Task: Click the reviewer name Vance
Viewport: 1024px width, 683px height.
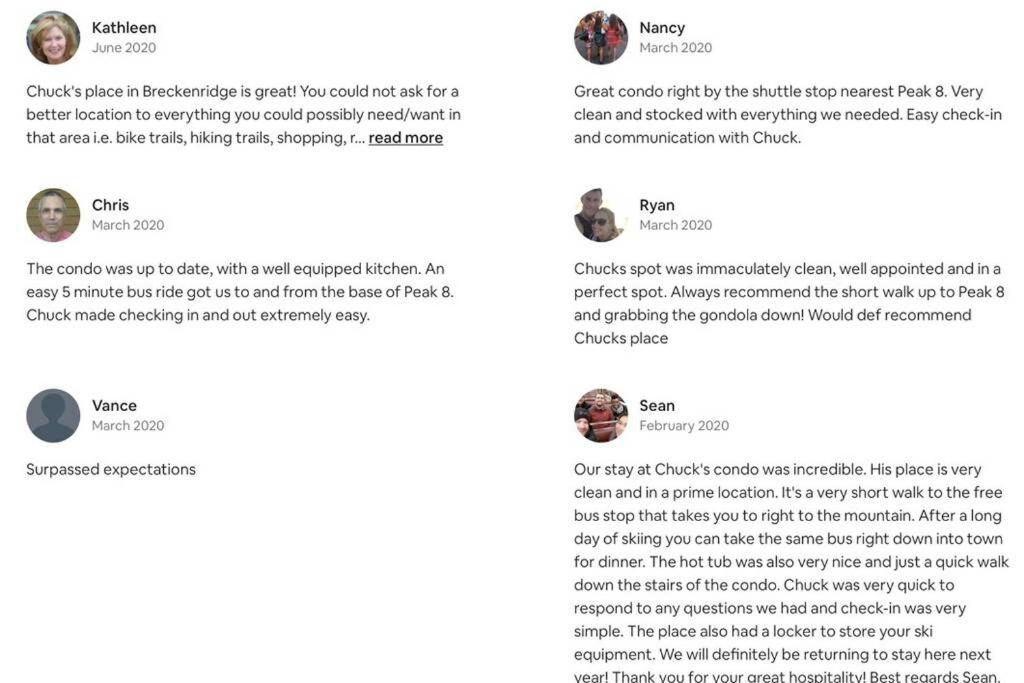Action: point(114,405)
